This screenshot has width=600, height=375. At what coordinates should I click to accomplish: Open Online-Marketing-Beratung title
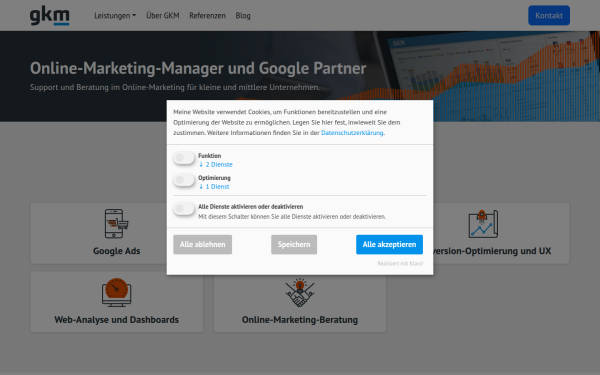click(x=300, y=320)
